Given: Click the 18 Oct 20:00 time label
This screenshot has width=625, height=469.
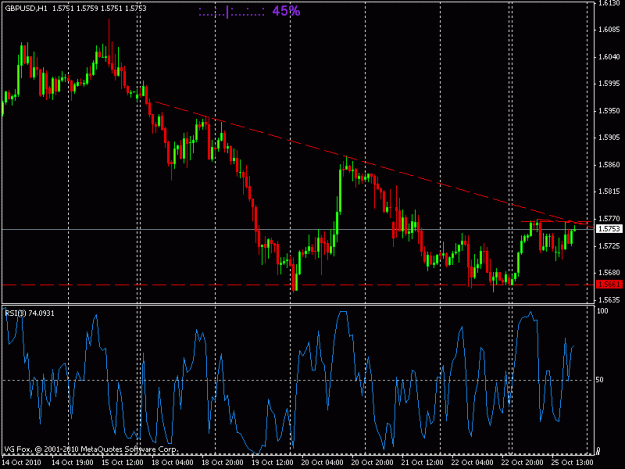Looking at the screenshot, I should [x=222, y=463].
